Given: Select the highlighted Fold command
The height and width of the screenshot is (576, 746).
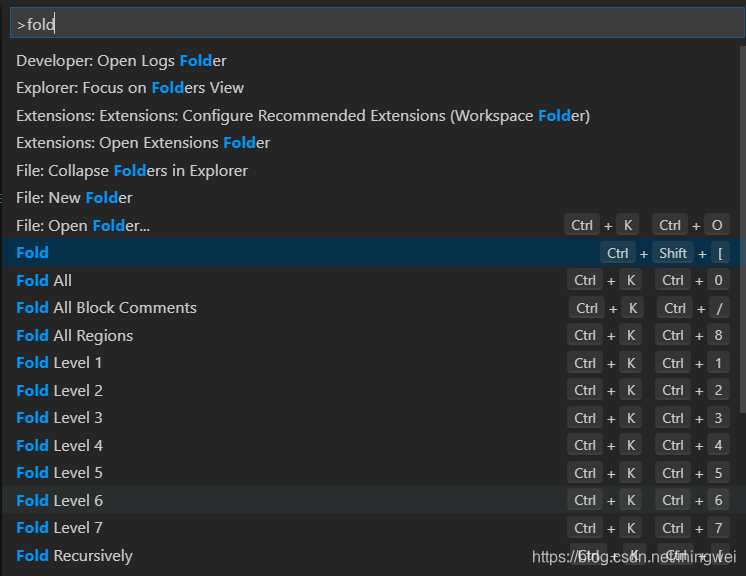Looking at the screenshot, I should click(x=371, y=253).
